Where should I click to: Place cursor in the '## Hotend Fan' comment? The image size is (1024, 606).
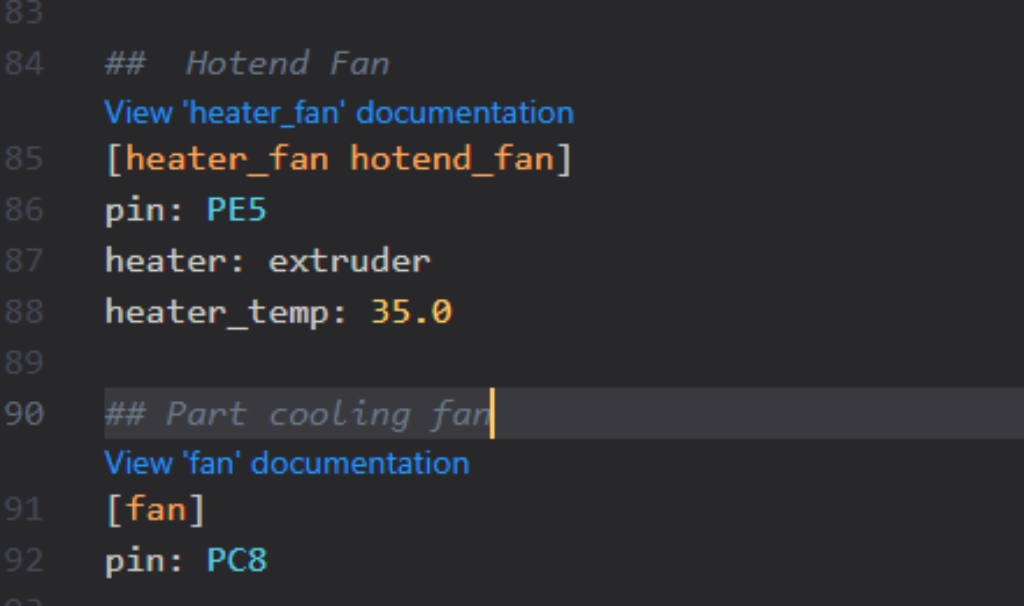point(247,63)
